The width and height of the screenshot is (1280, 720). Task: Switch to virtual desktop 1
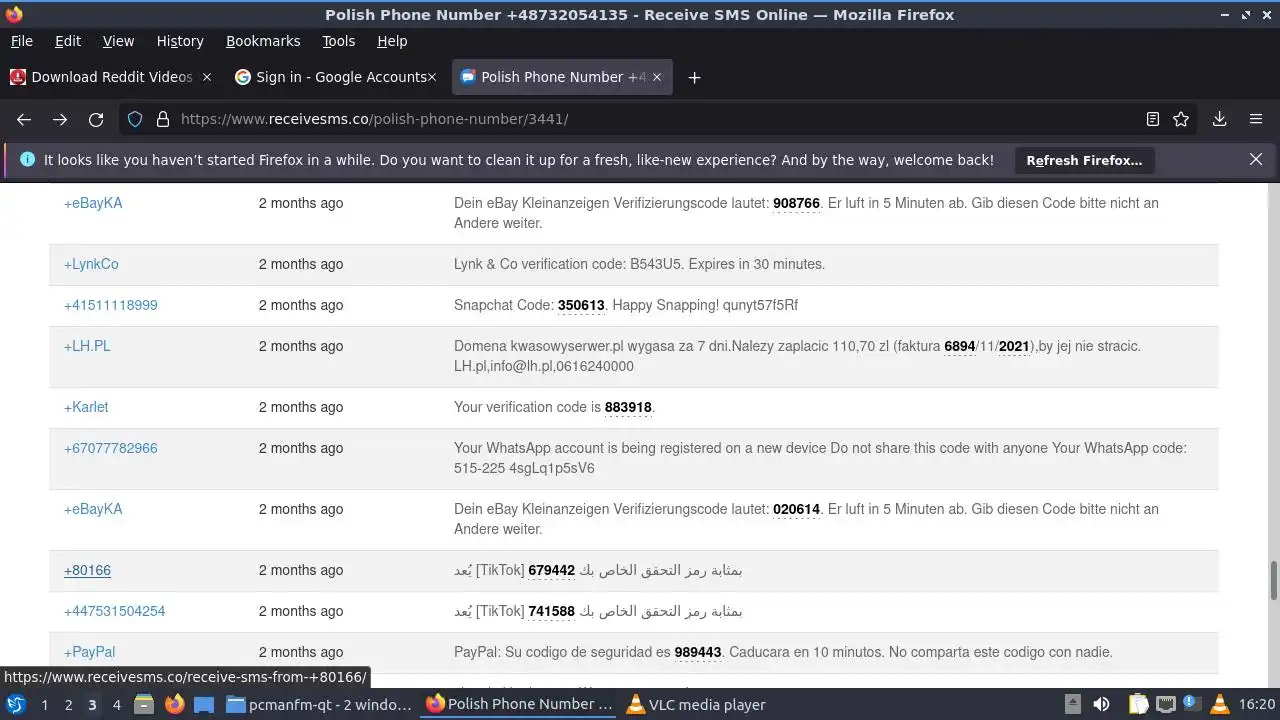point(44,704)
